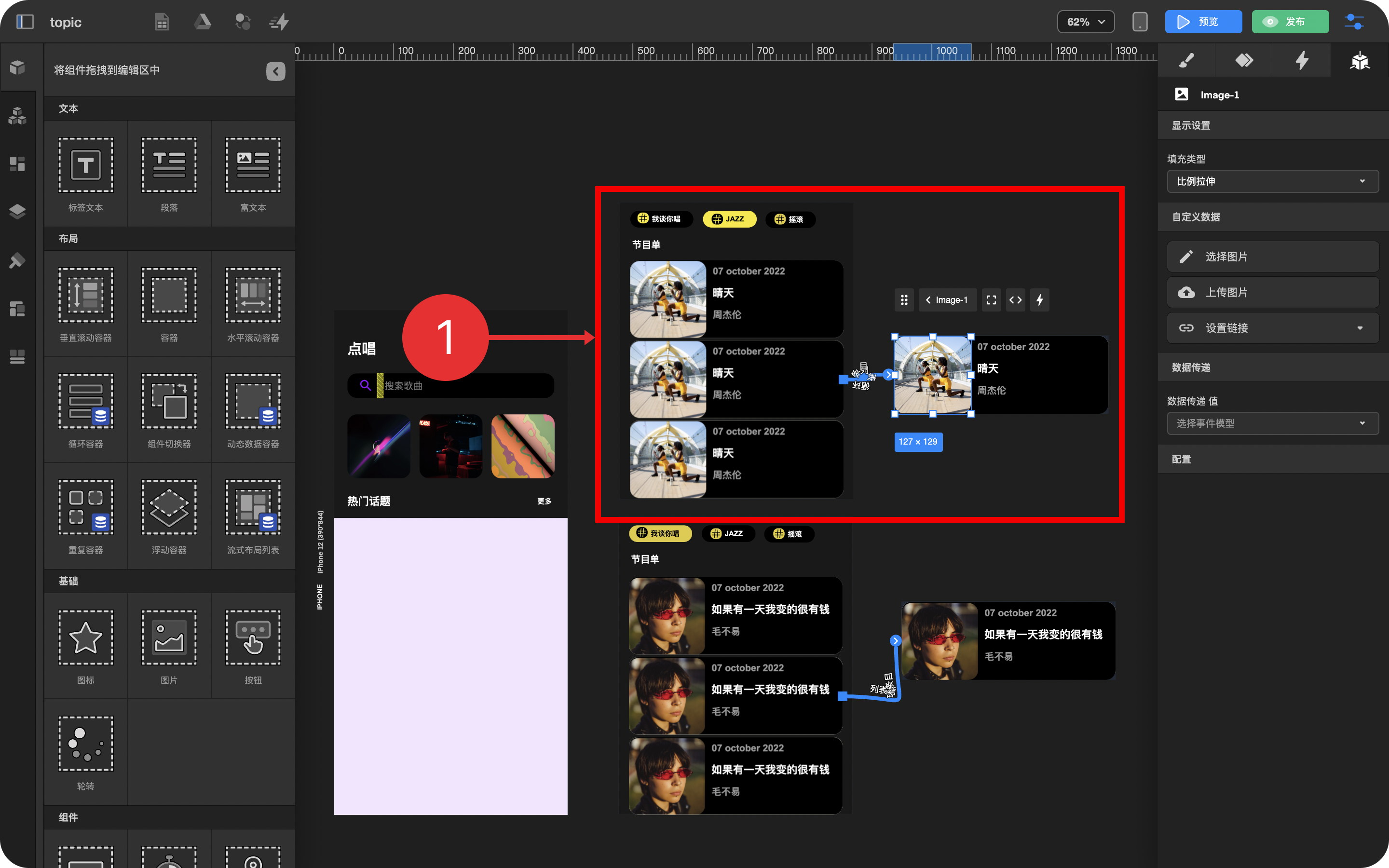Screen dimensions: 1389x868
Task: Select the 我谈你唱 tag in upper list
Action: point(661,219)
